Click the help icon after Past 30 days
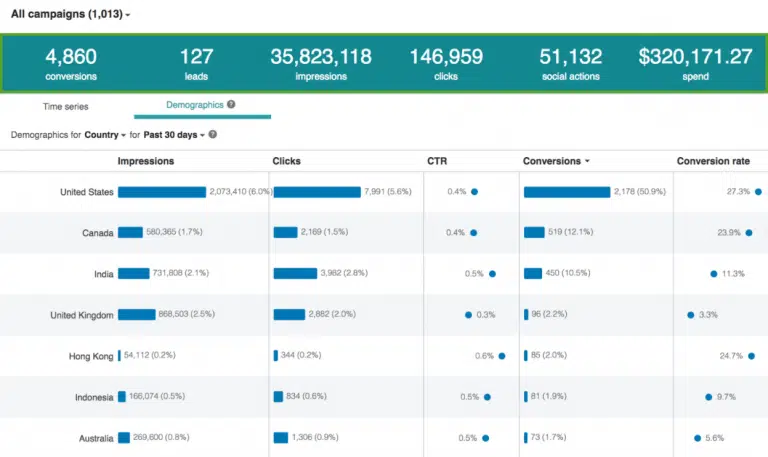This screenshot has height=457, width=768. [x=212, y=134]
